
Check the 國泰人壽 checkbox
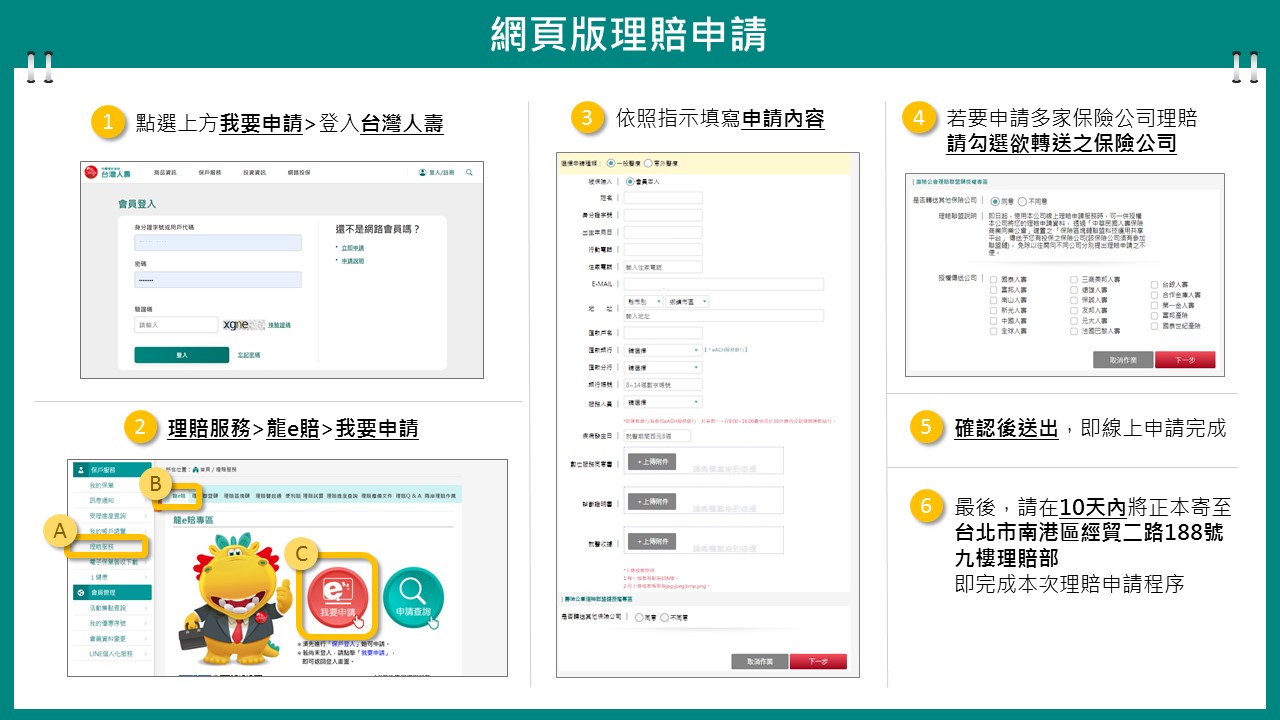[x=993, y=279]
